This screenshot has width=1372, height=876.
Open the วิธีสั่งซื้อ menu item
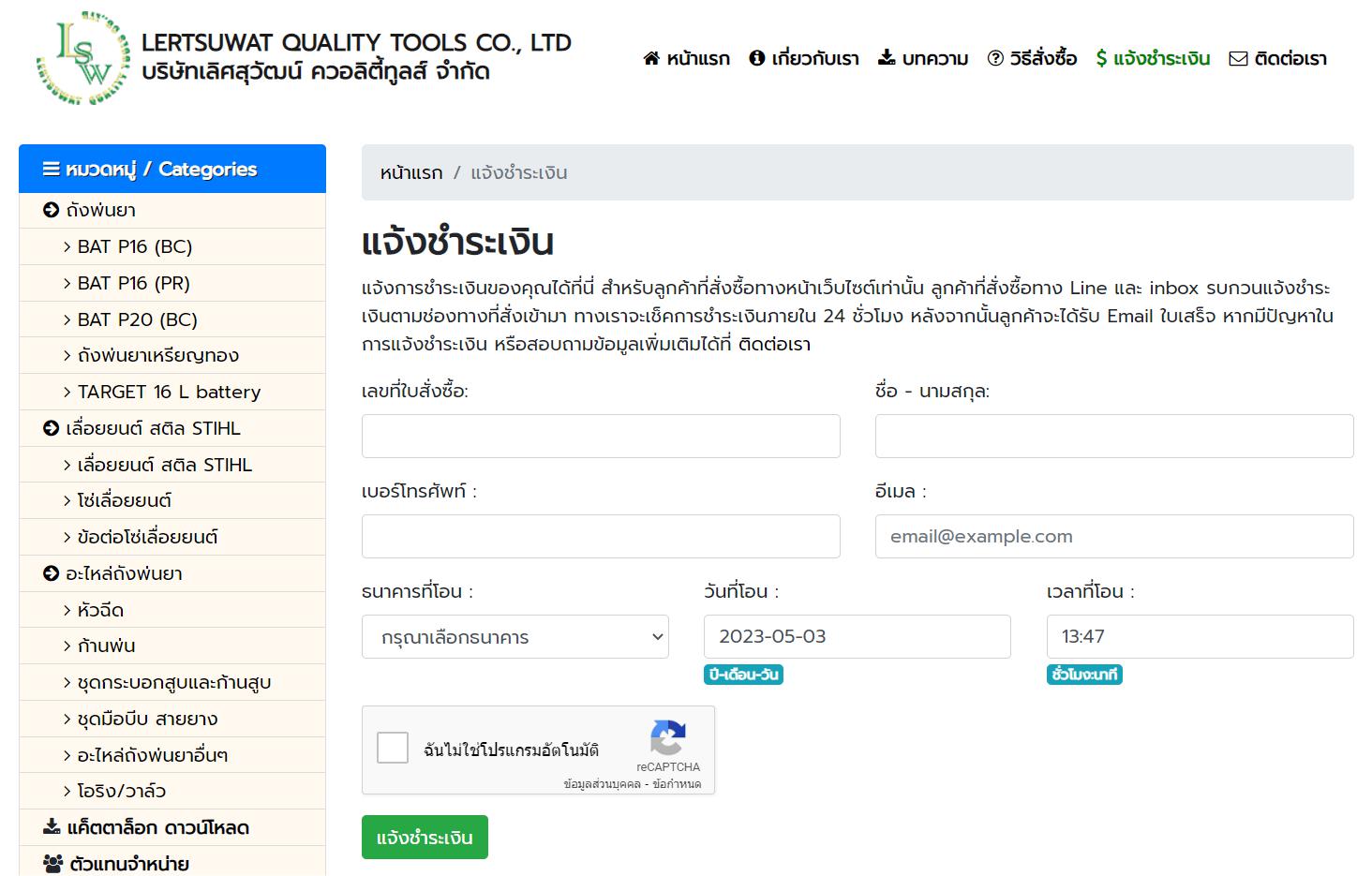[1042, 59]
